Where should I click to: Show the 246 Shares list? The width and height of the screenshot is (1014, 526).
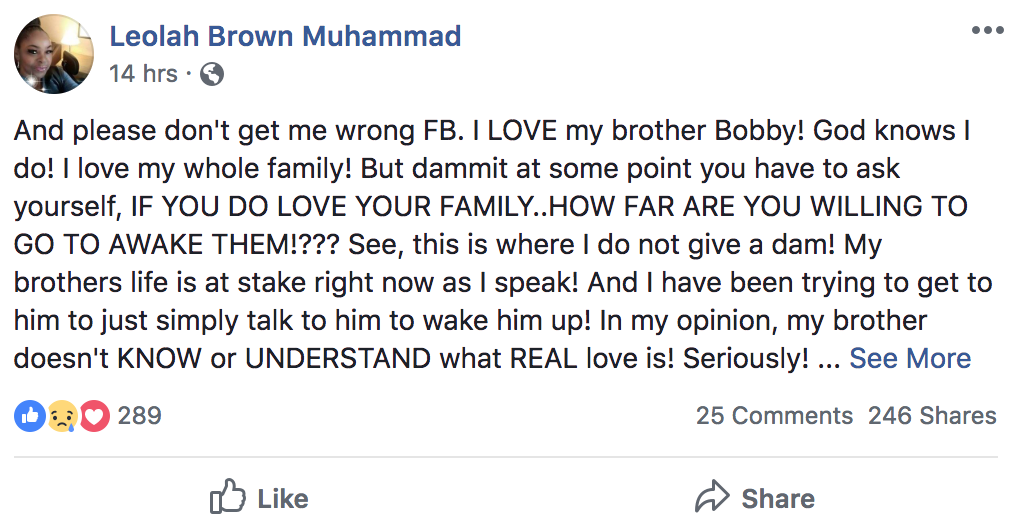[x=932, y=416]
